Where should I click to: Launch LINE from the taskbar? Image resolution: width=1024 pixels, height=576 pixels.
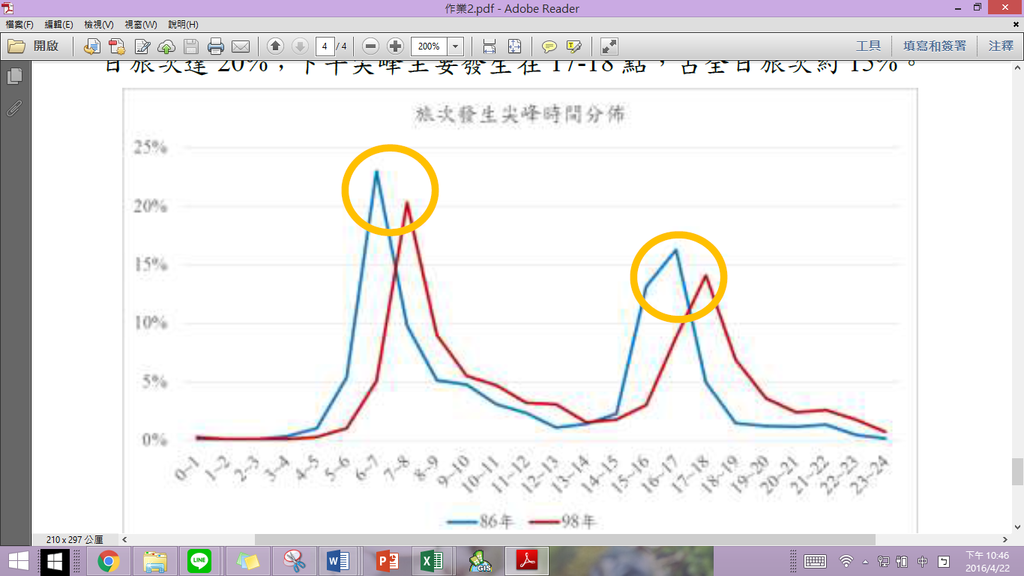(200, 561)
